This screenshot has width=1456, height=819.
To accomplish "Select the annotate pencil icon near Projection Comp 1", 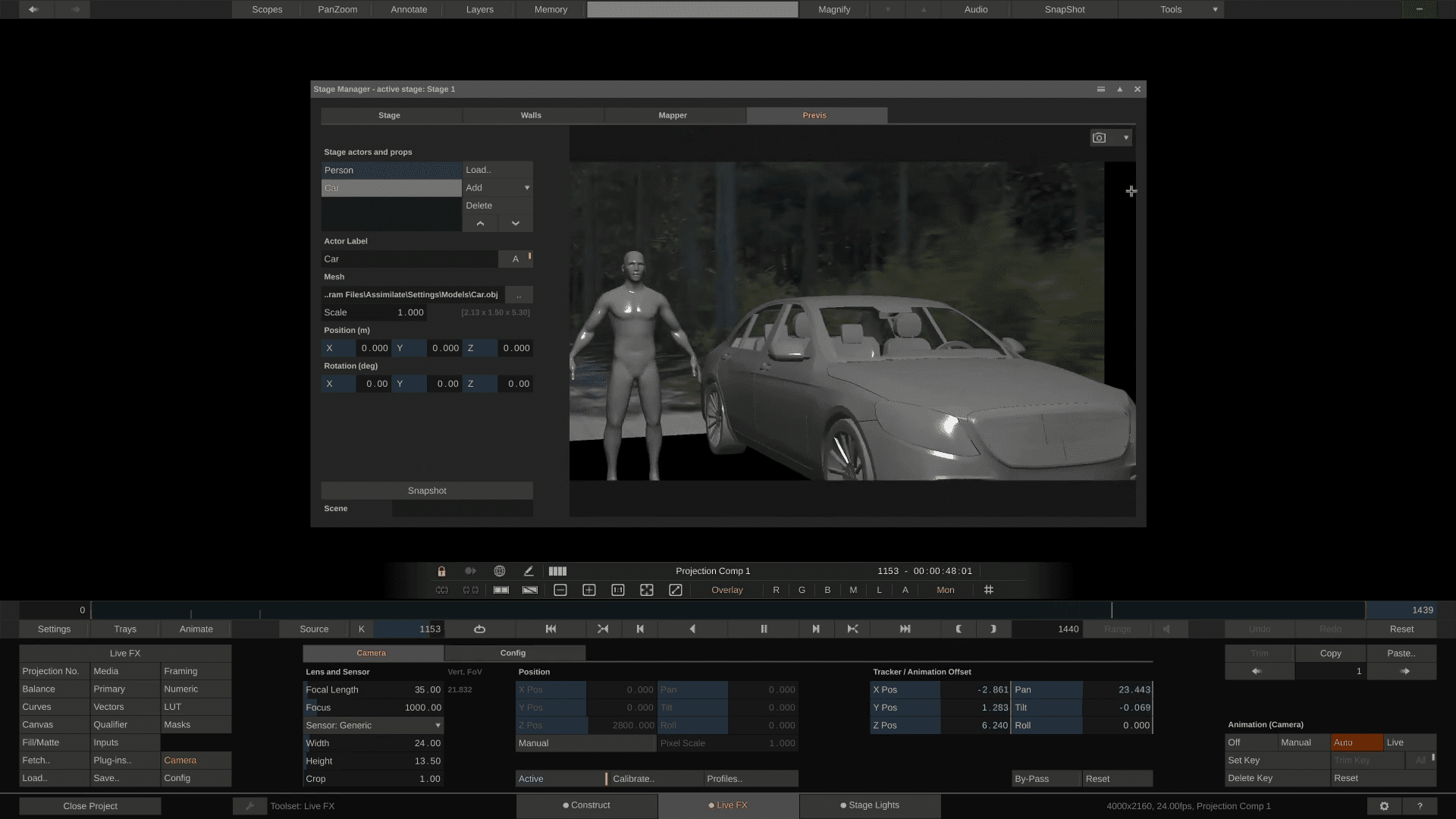I will click(x=529, y=571).
